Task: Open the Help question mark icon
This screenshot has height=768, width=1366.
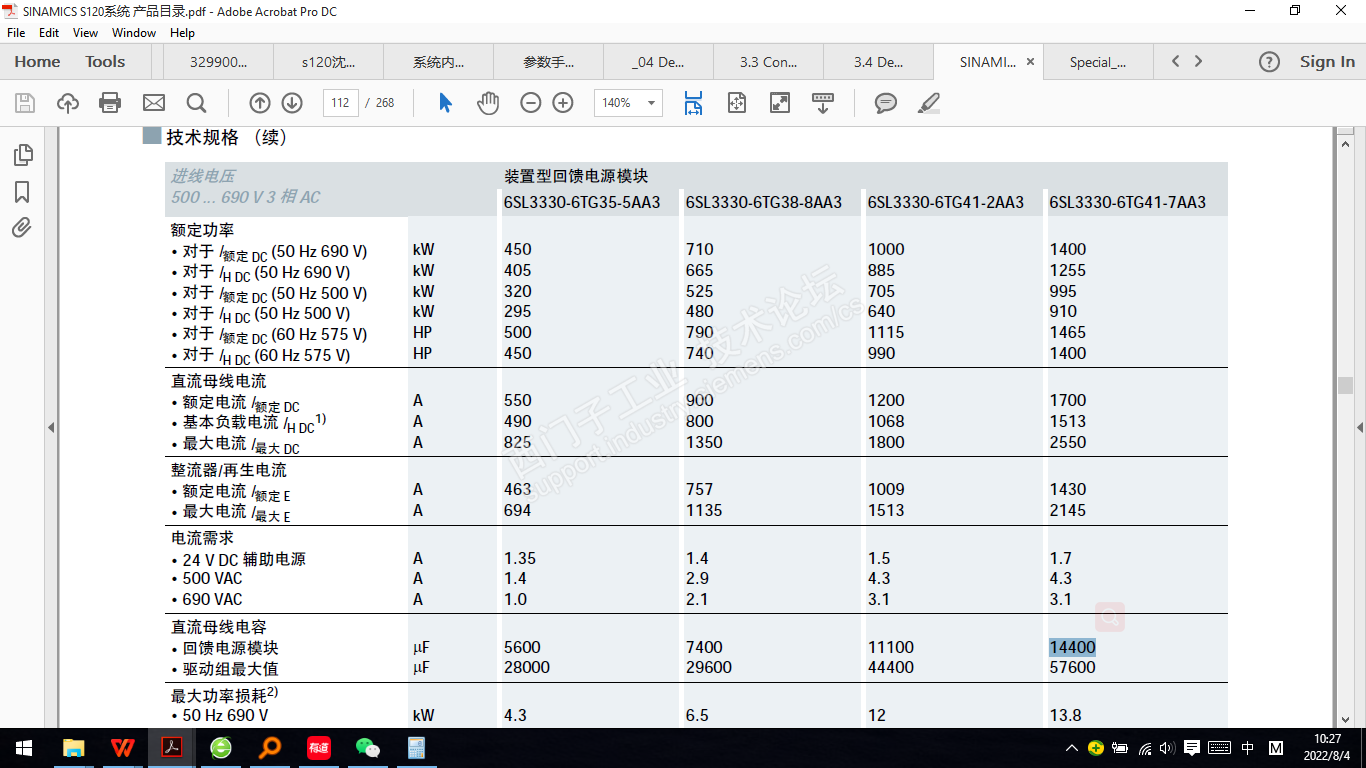Action: 1269,62
